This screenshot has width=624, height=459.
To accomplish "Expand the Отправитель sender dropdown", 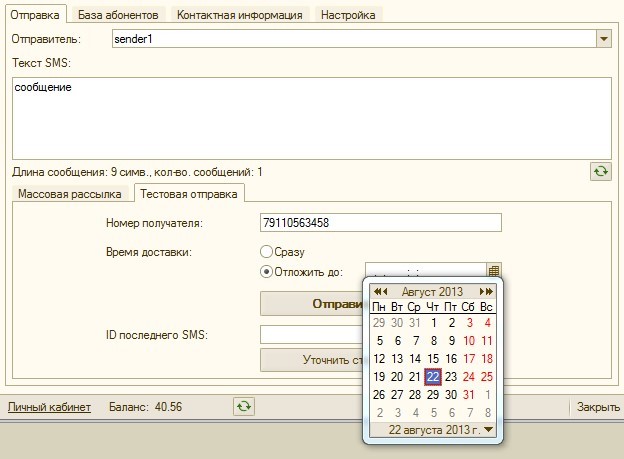I will (x=604, y=39).
